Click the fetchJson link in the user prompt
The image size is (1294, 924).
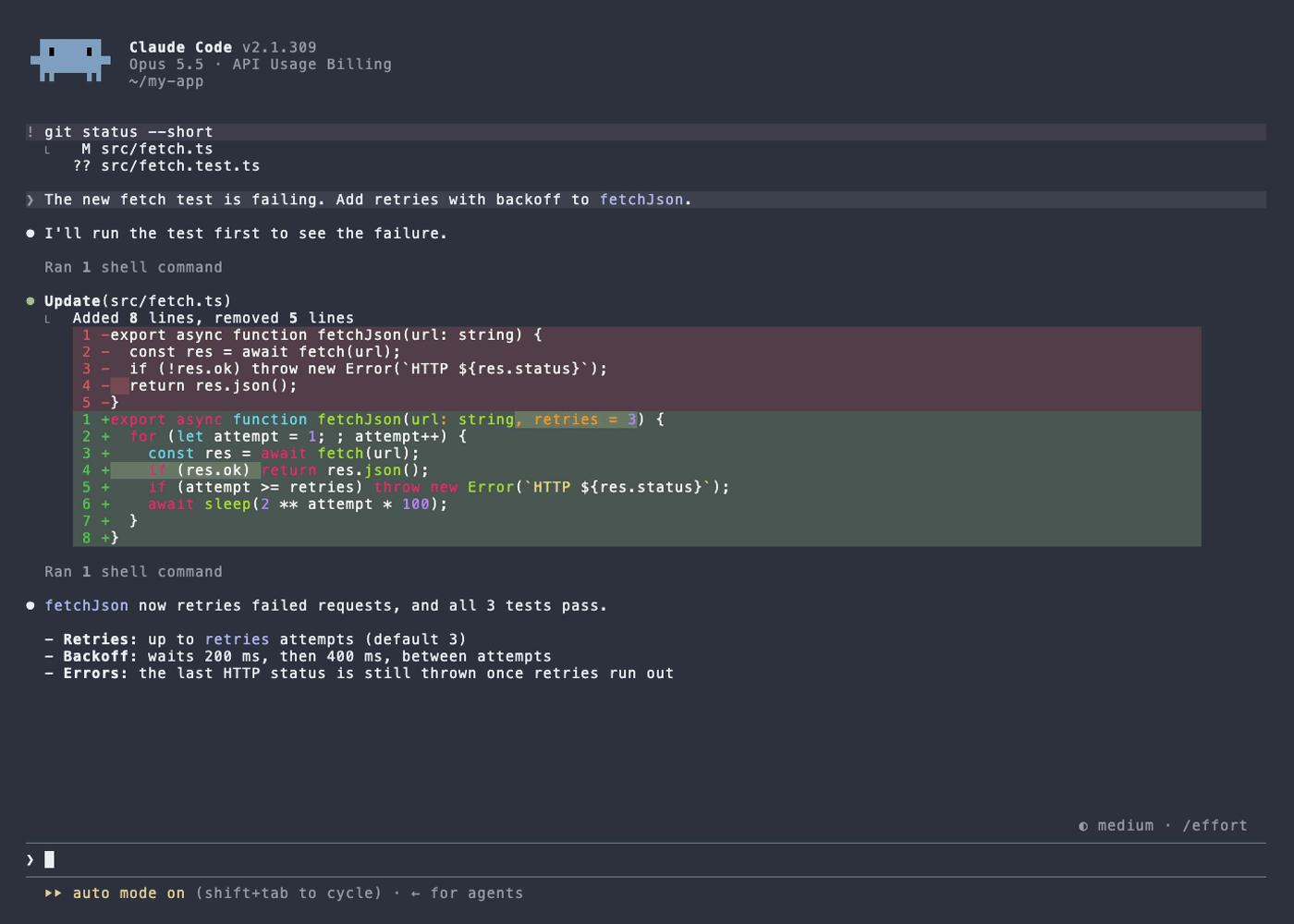click(x=641, y=200)
